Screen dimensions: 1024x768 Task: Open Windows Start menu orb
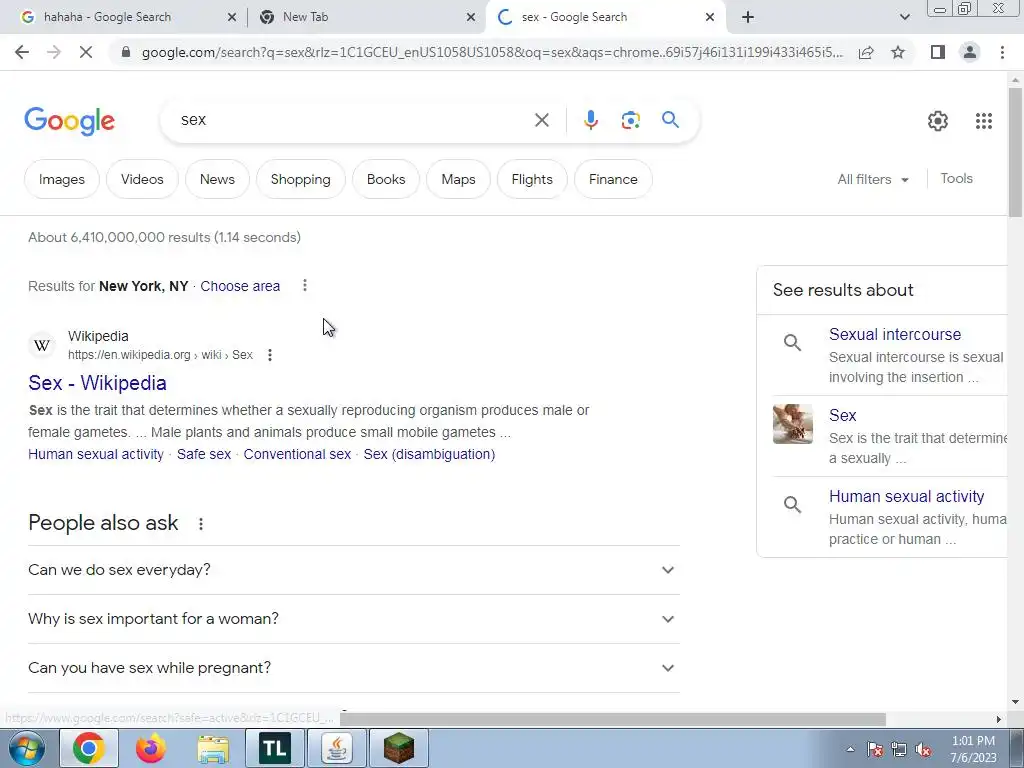pyautogui.click(x=26, y=748)
